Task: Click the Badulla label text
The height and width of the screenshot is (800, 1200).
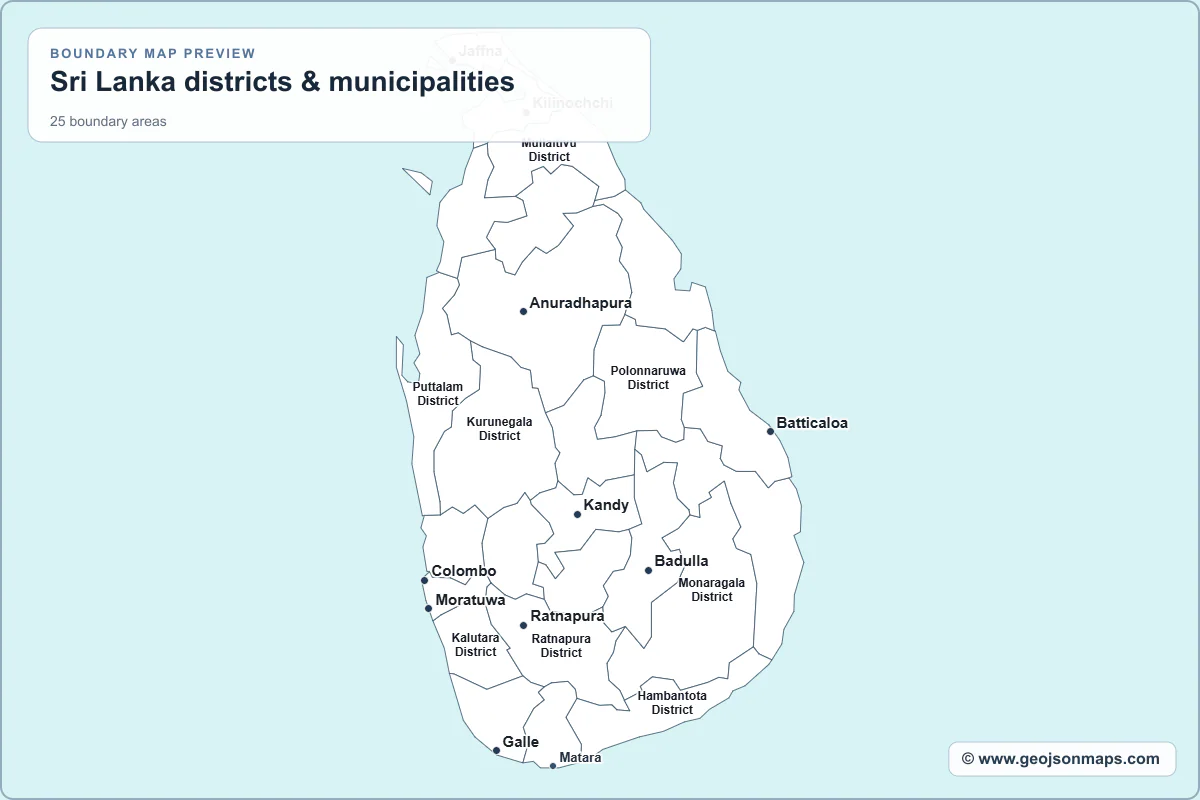Action: tap(682, 561)
